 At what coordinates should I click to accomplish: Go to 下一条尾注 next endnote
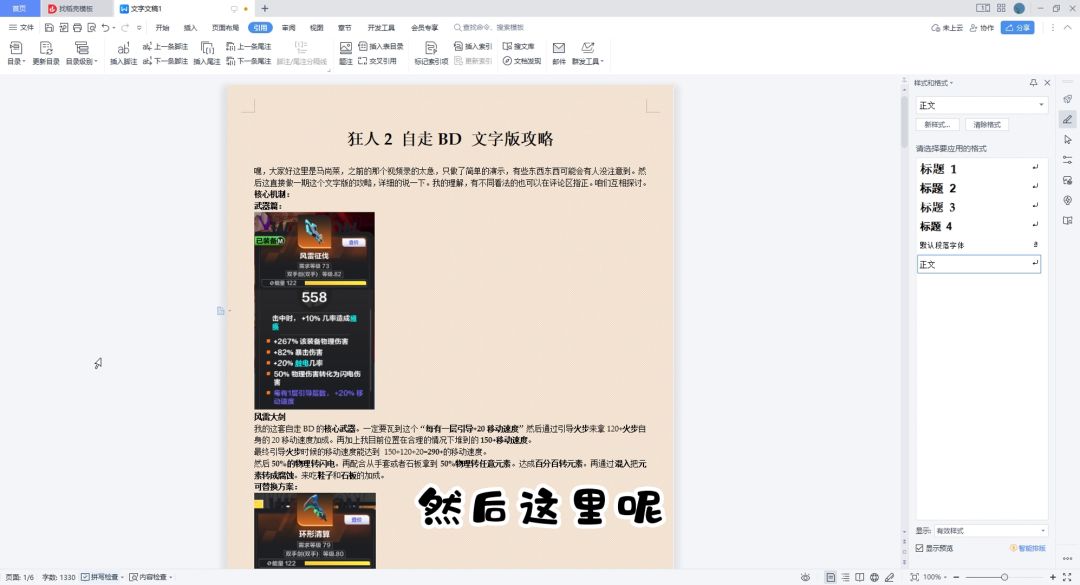click(249, 61)
